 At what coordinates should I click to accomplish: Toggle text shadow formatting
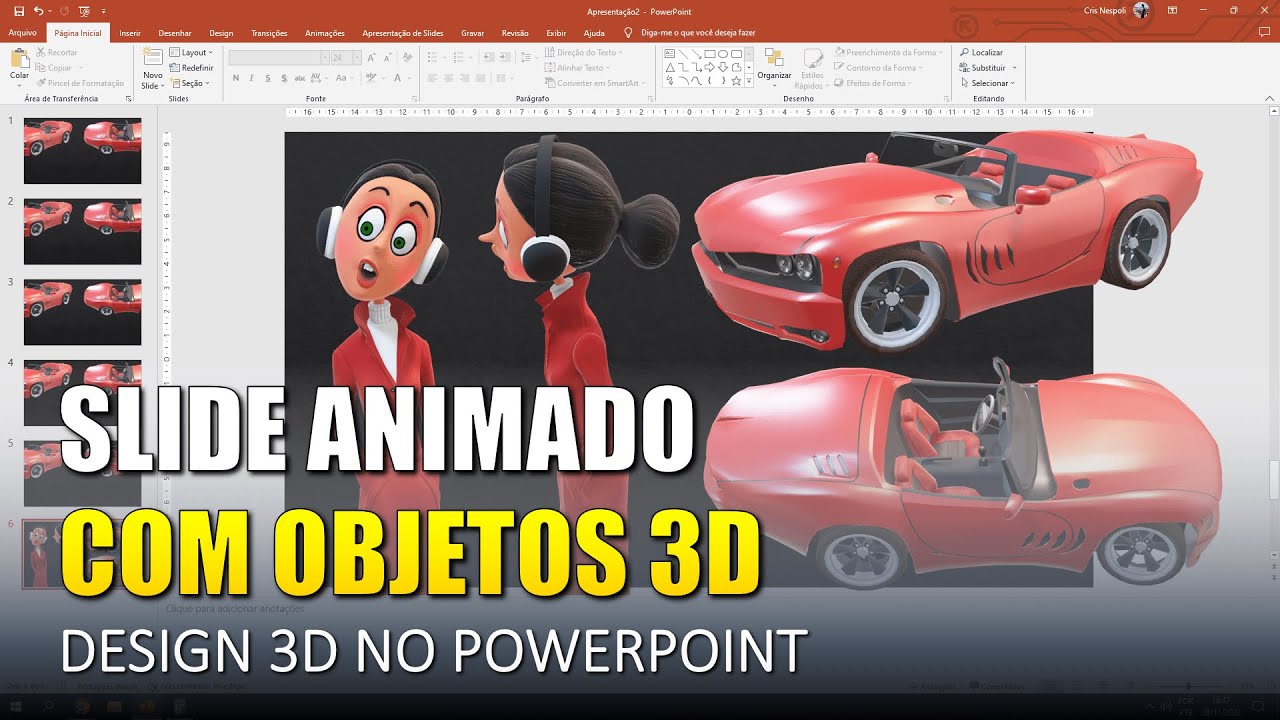tap(282, 78)
